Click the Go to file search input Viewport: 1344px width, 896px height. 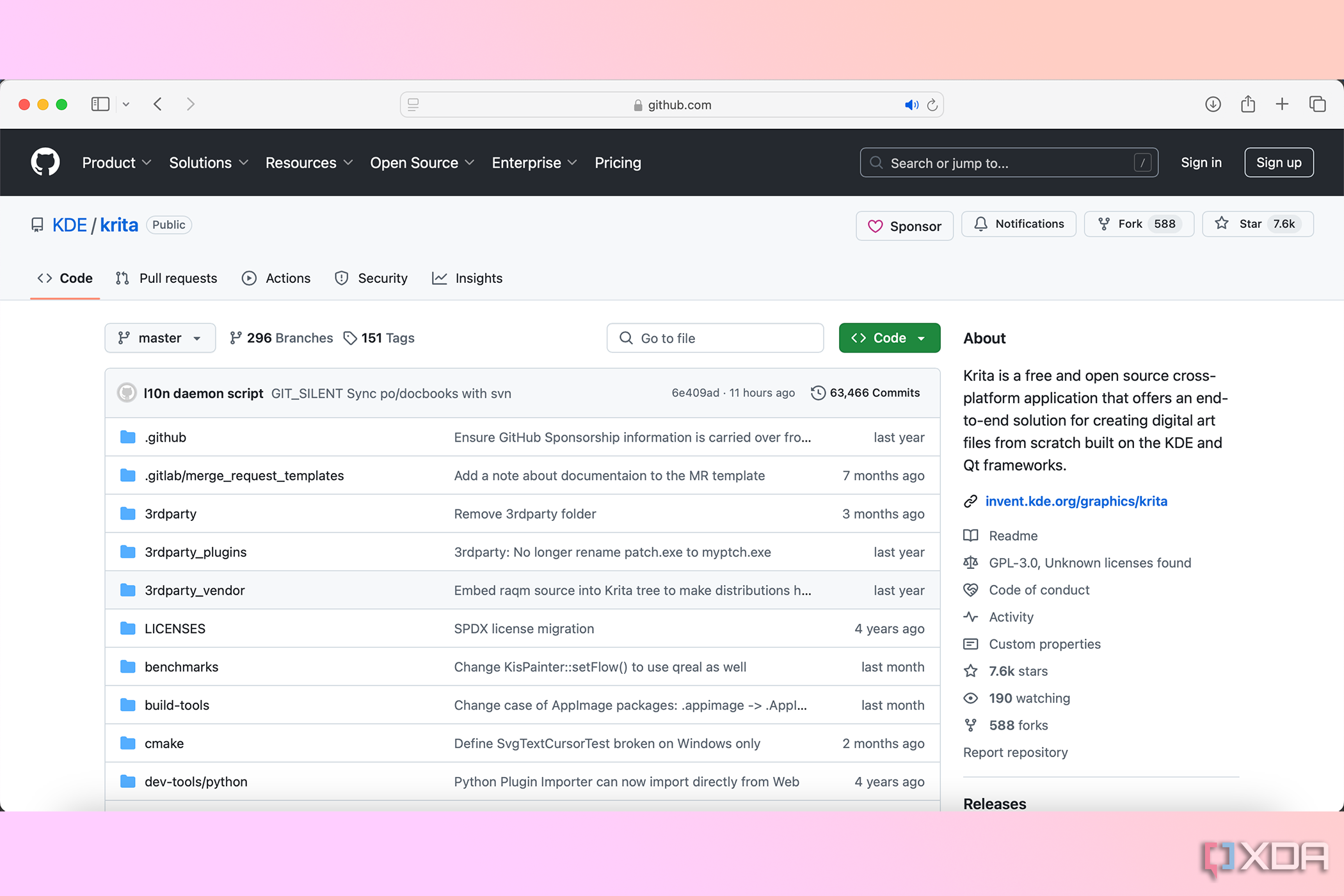click(x=716, y=337)
